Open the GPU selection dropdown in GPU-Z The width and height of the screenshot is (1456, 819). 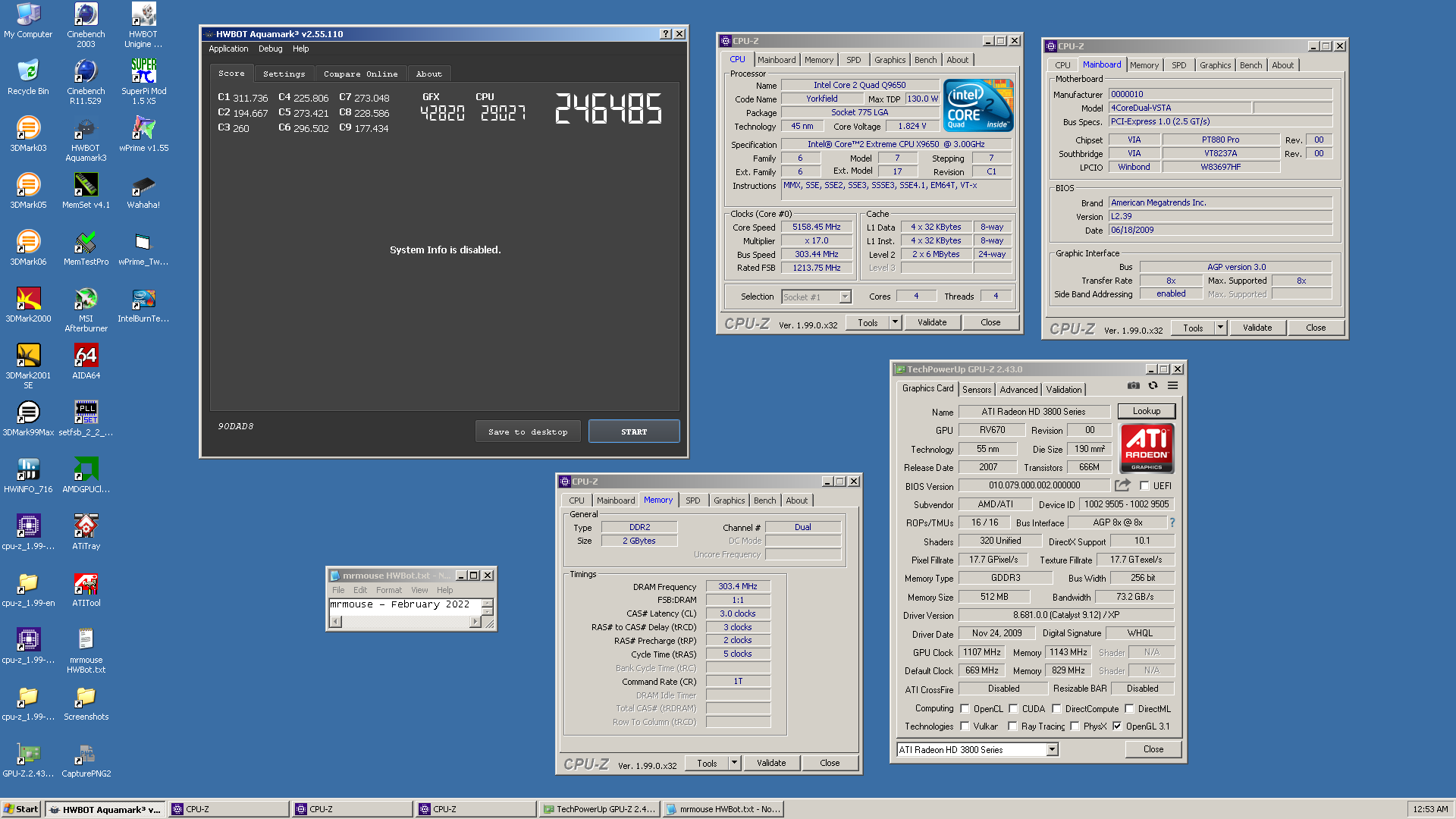tap(1052, 750)
